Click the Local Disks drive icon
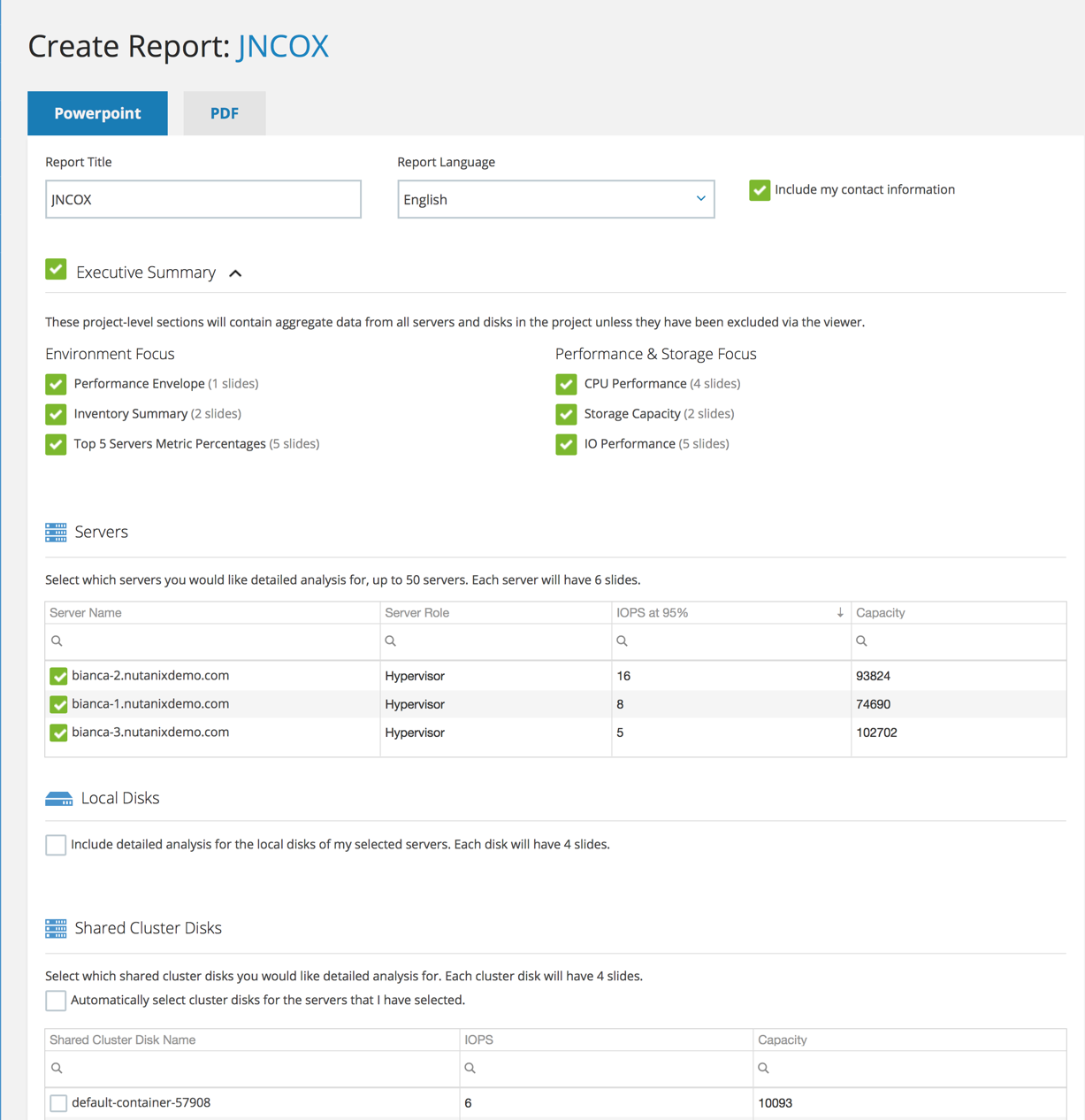Screen dimensions: 1085x1120 pyautogui.click(x=58, y=799)
